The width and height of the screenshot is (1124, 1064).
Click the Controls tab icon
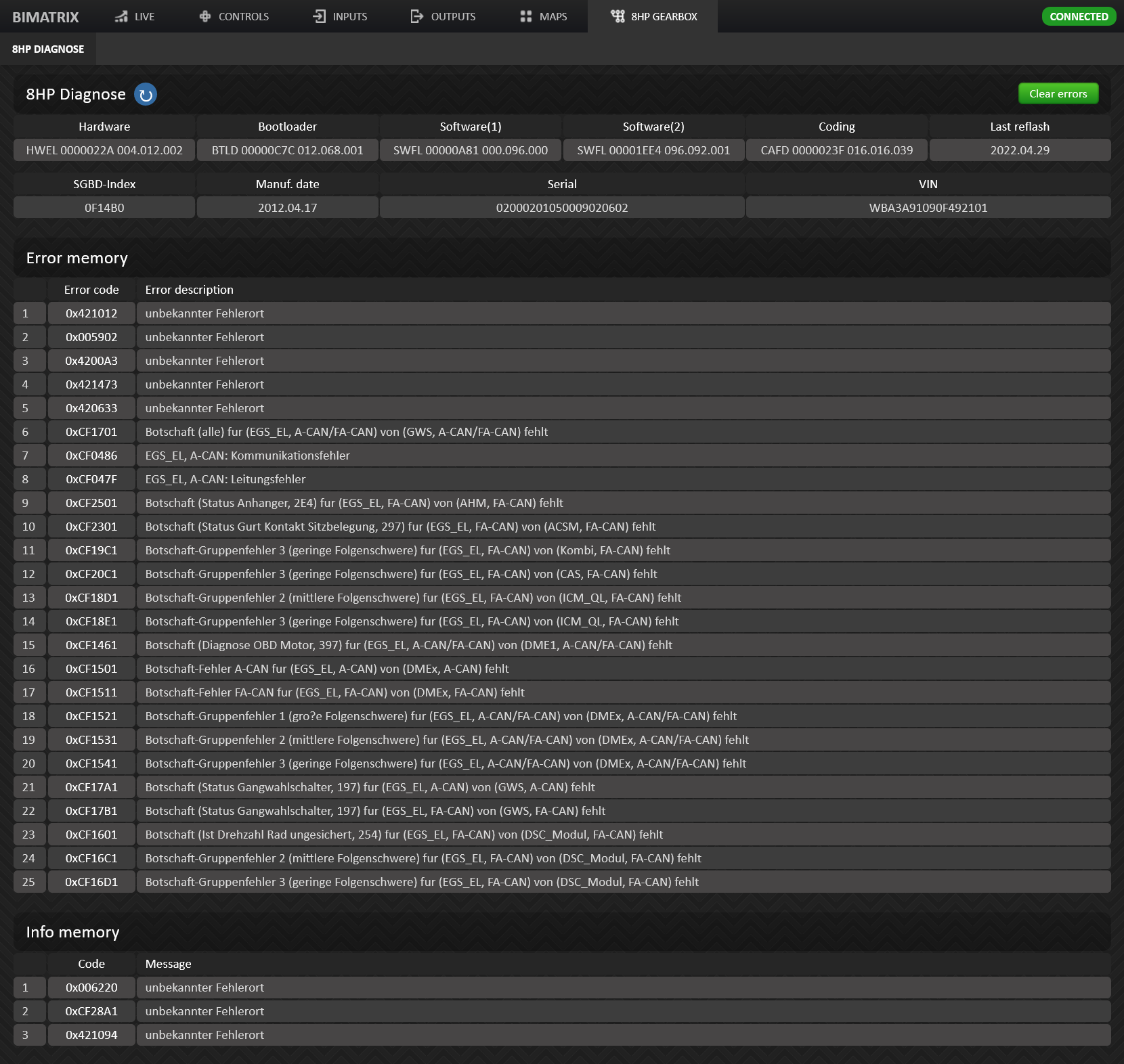tap(205, 17)
